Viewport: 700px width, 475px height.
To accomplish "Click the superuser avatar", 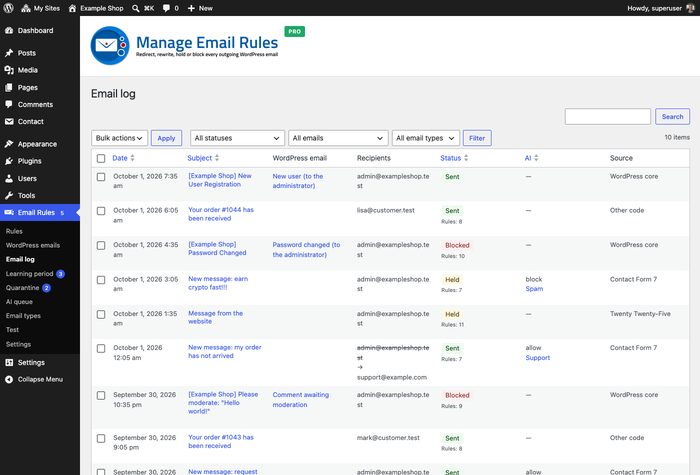I will coord(690,8).
